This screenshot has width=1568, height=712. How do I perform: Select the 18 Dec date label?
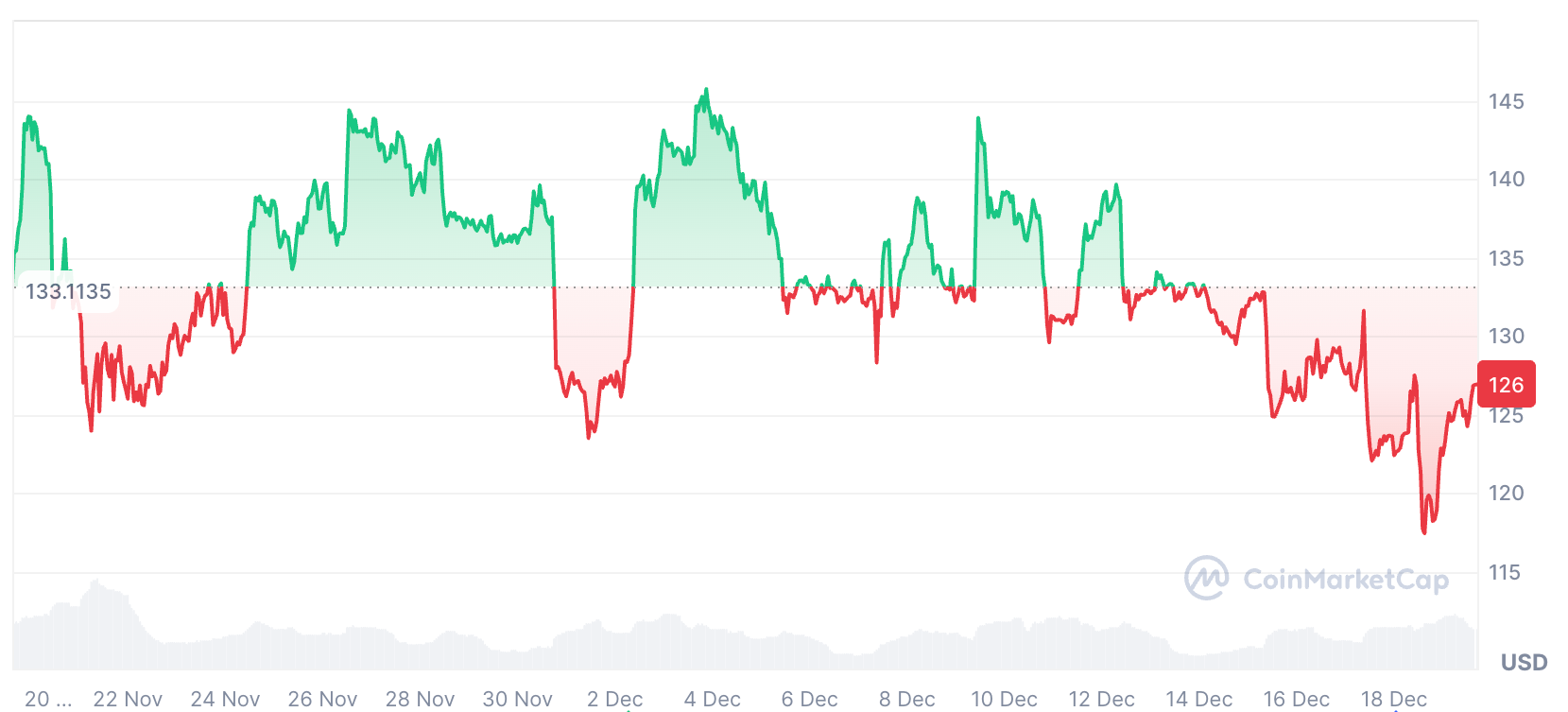[x=1393, y=699]
